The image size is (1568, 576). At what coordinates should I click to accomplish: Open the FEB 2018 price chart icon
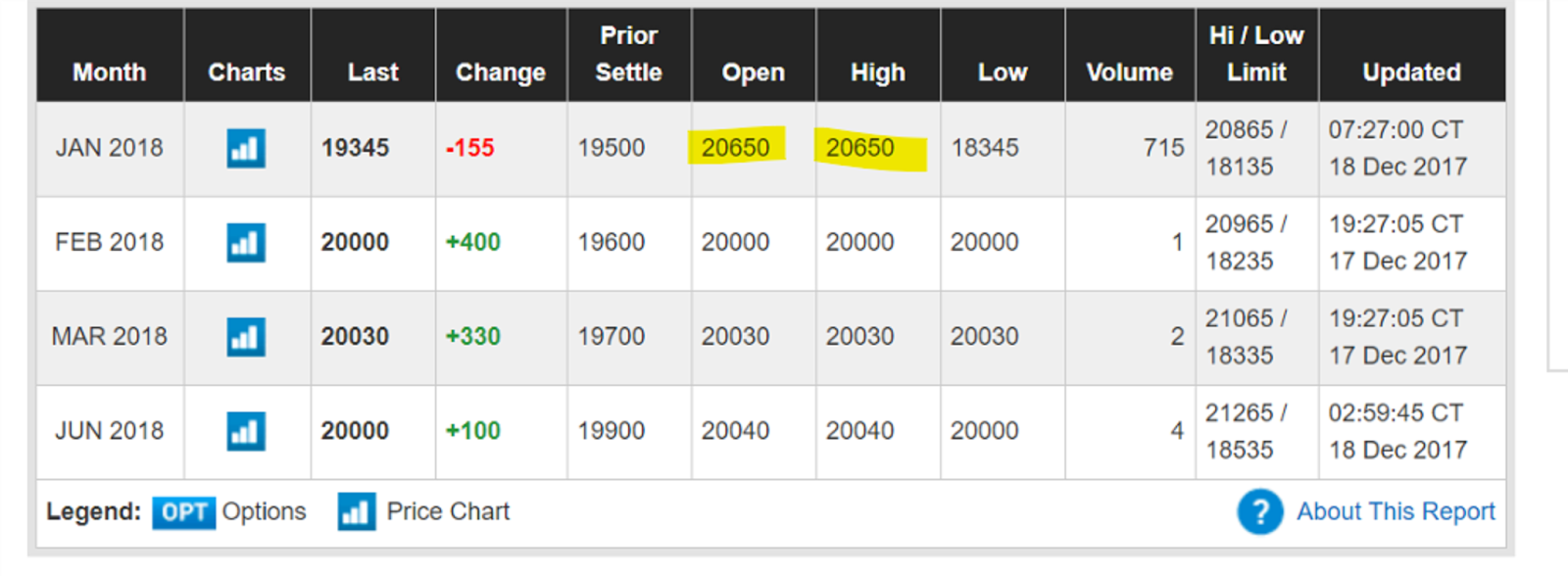tap(246, 243)
